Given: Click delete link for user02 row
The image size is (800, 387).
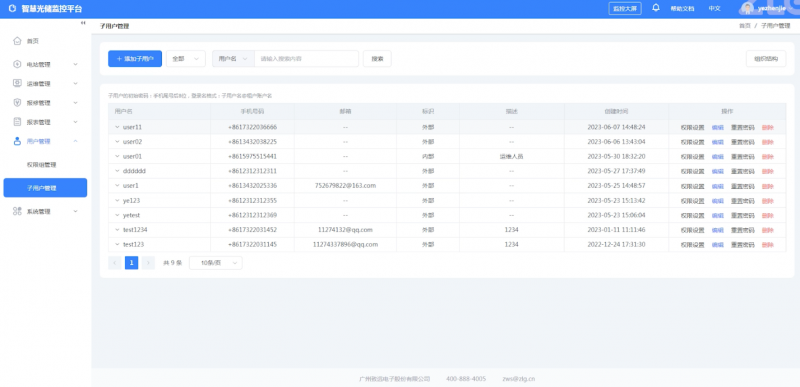Looking at the screenshot, I should pos(767,142).
